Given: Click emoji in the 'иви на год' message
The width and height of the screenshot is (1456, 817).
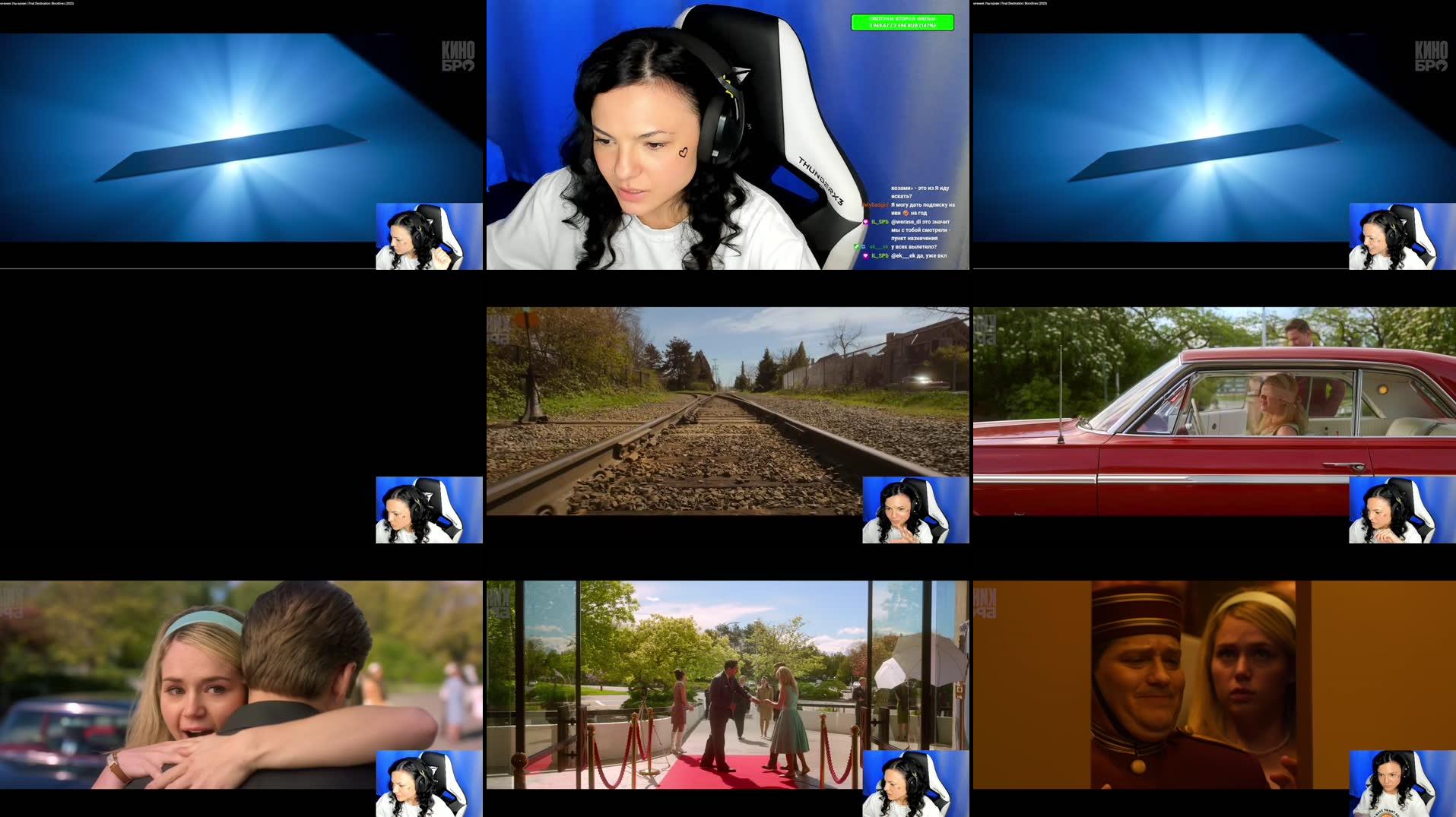Looking at the screenshot, I should coord(906,213).
